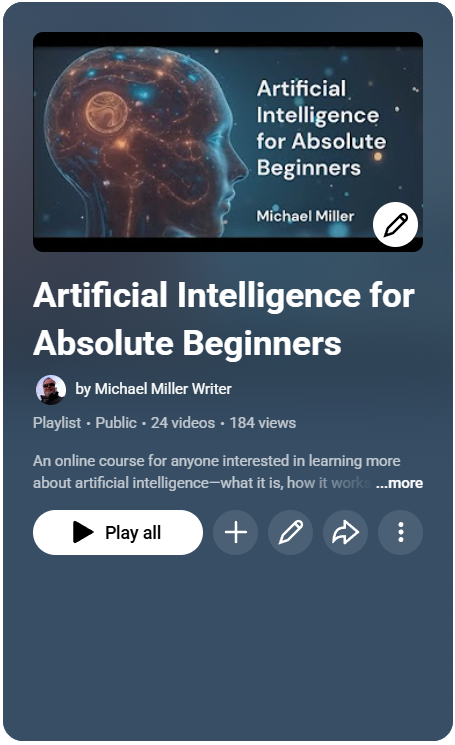The width and height of the screenshot is (455, 745).
Task: Click the black play triangle icon
Action: point(83,532)
